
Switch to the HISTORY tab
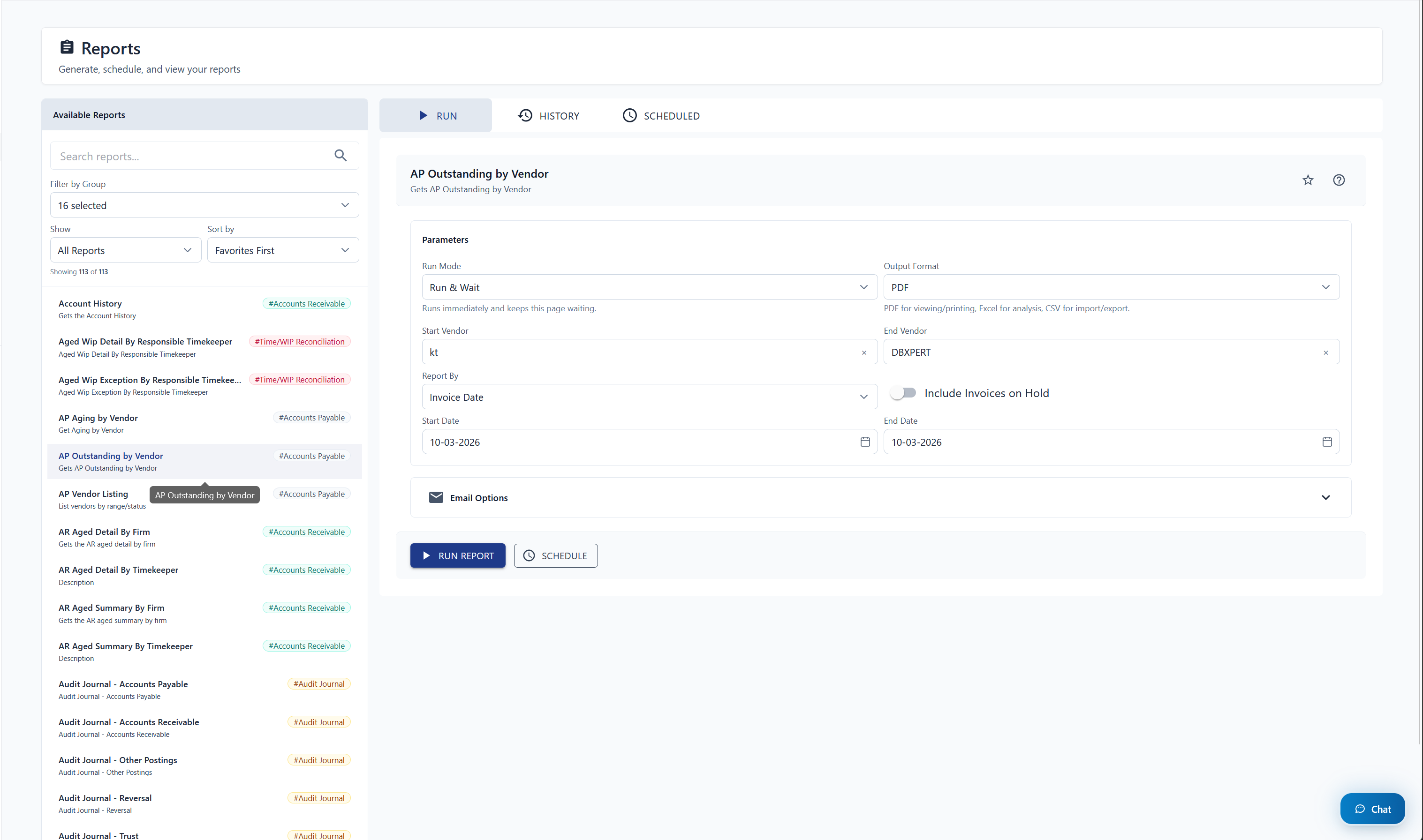548,115
